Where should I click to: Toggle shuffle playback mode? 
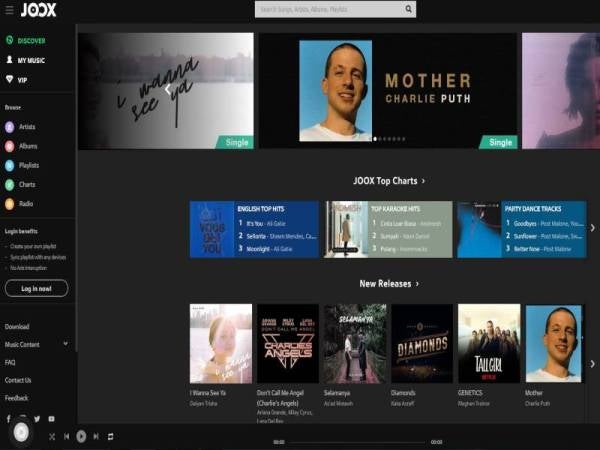pyautogui.click(x=52, y=437)
